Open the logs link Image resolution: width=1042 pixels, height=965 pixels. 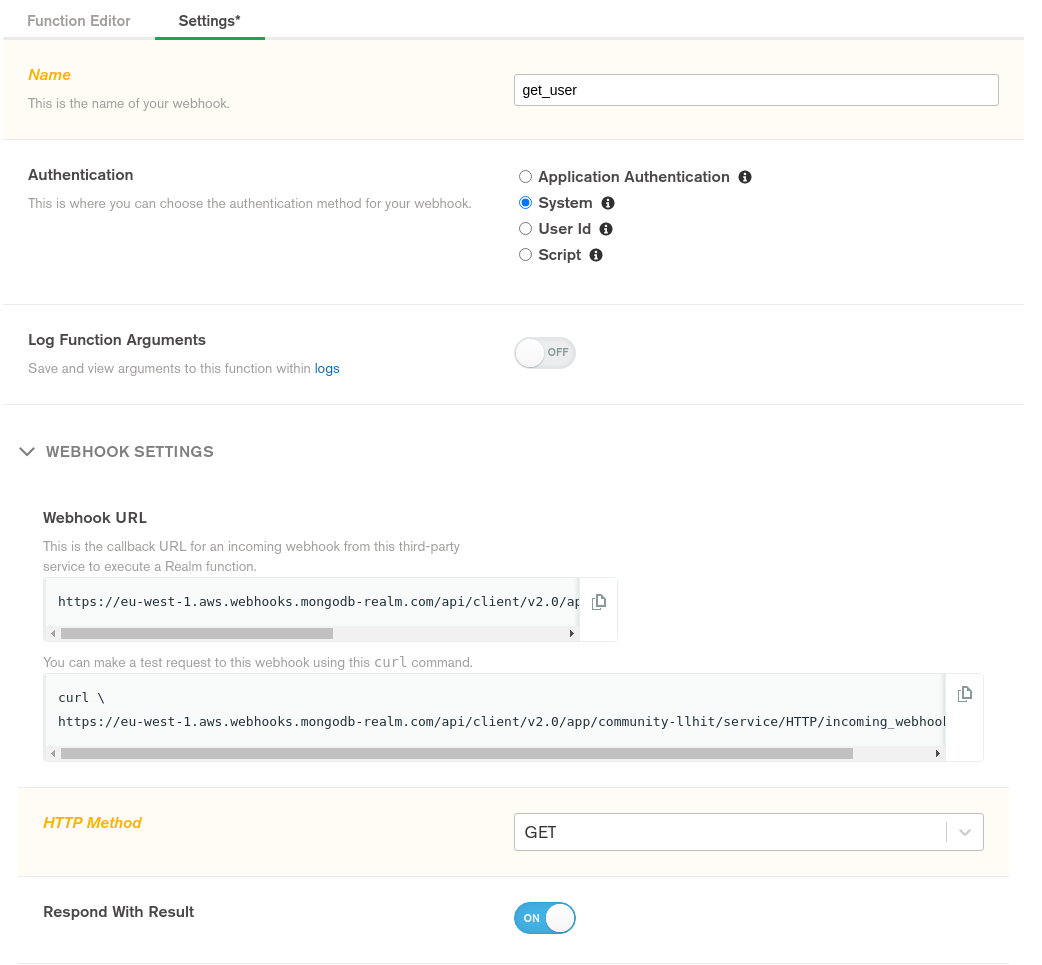(327, 369)
